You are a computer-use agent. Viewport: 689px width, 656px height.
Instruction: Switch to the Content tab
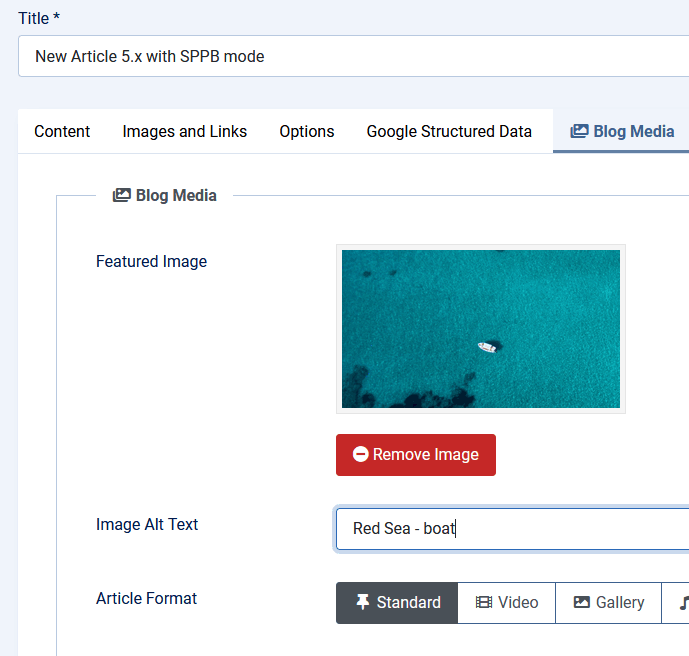coord(62,132)
